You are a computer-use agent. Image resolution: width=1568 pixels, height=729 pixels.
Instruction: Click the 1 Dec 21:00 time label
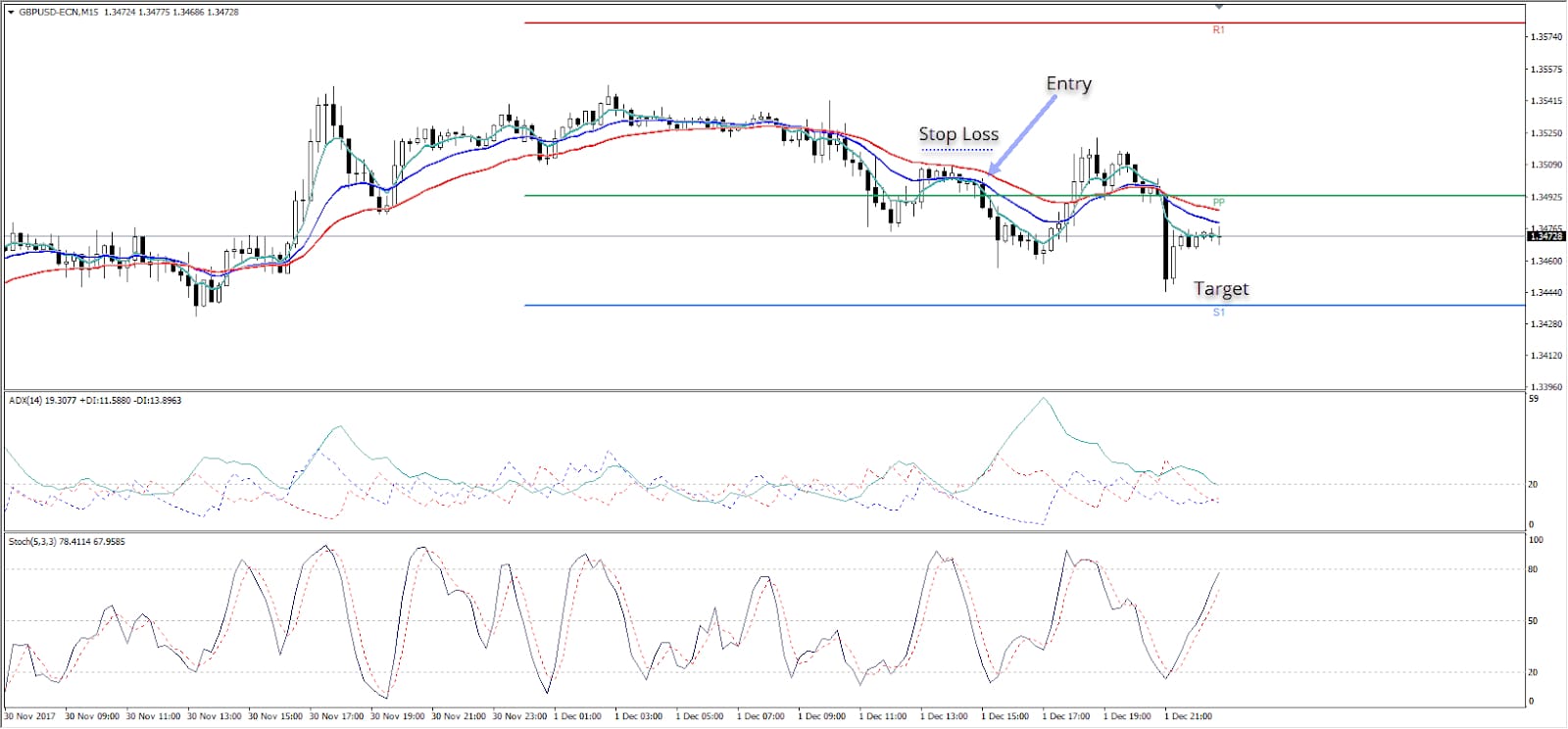1188,716
